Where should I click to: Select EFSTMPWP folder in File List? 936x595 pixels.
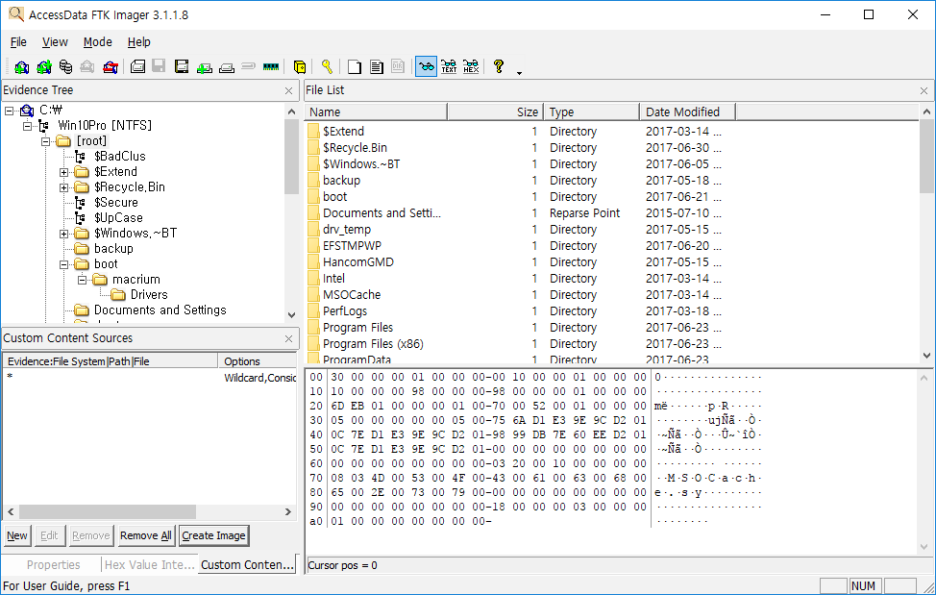(352, 246)
